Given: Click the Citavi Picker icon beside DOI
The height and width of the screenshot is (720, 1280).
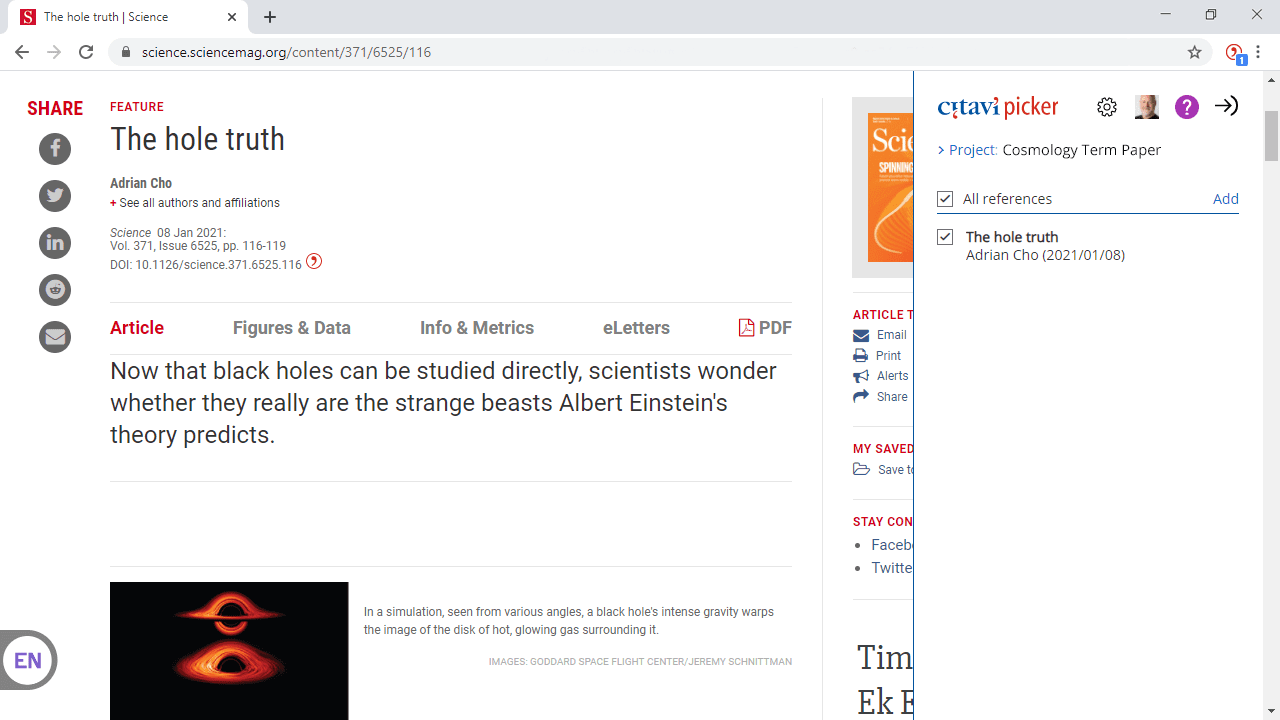Looking at the screenshot, I should click(314, 262).
